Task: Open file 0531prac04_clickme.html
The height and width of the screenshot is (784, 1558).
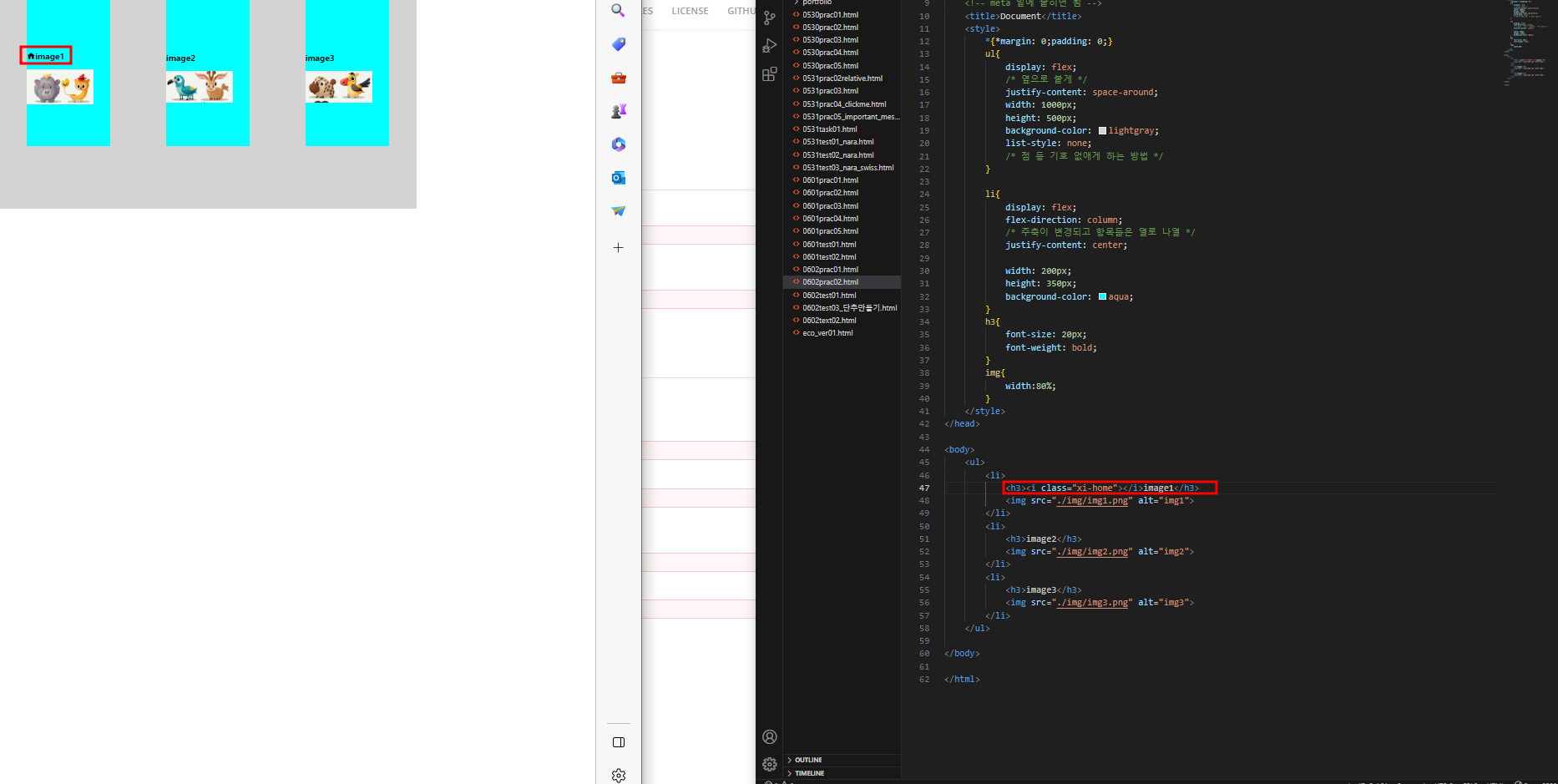Action: click(843, 104)
